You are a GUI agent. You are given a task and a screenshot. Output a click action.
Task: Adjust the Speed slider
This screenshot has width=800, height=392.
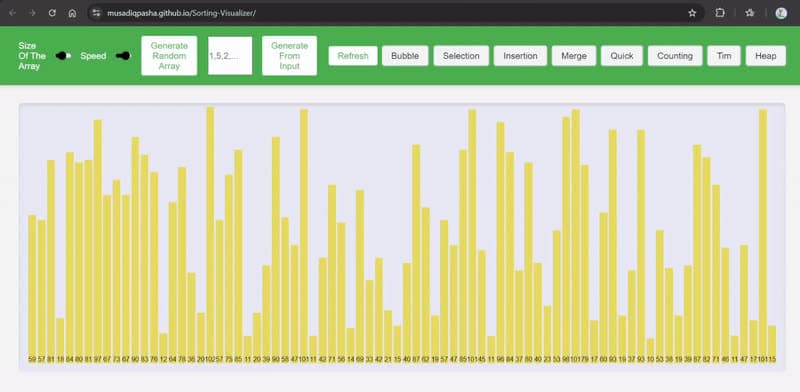click(x=123, y=56)
